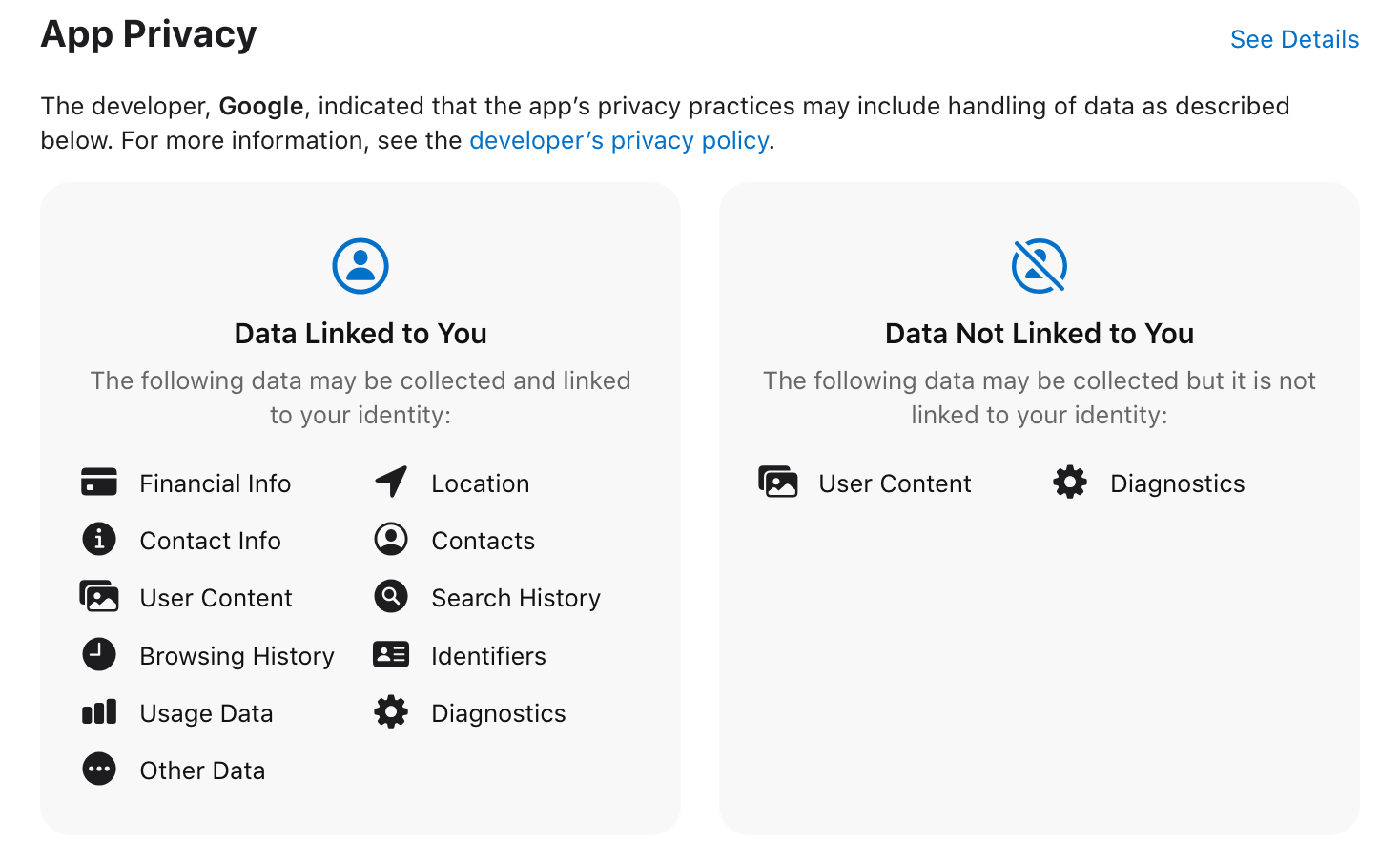The width and height of the screenshot is (1400, 842).
Task: Click the Browsing History clock icon
Action: point(99,655)
